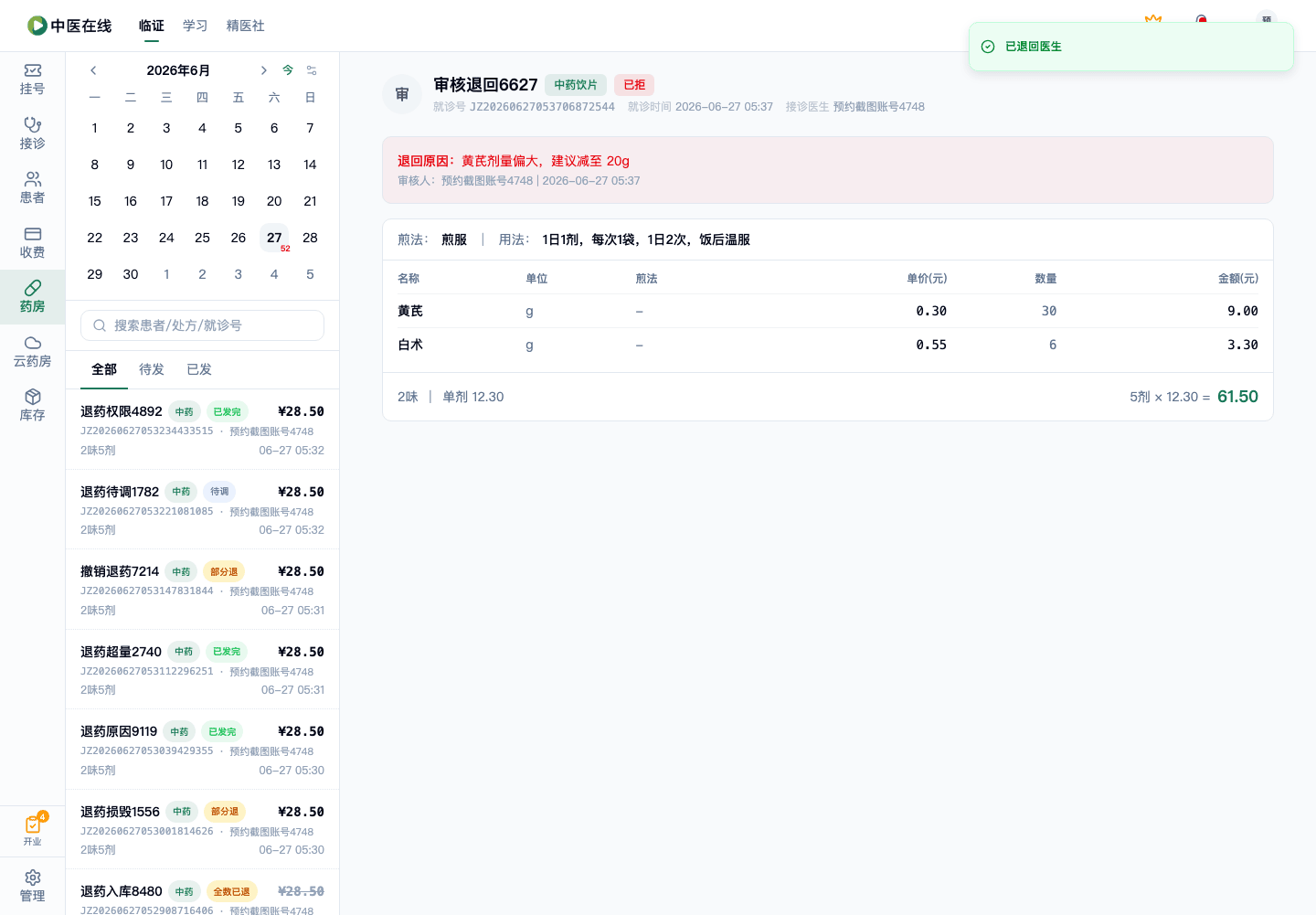The width and height of the screenshot is (1316, 915).
Task: Select the 已发 list tab
Action: coord(199,369)
